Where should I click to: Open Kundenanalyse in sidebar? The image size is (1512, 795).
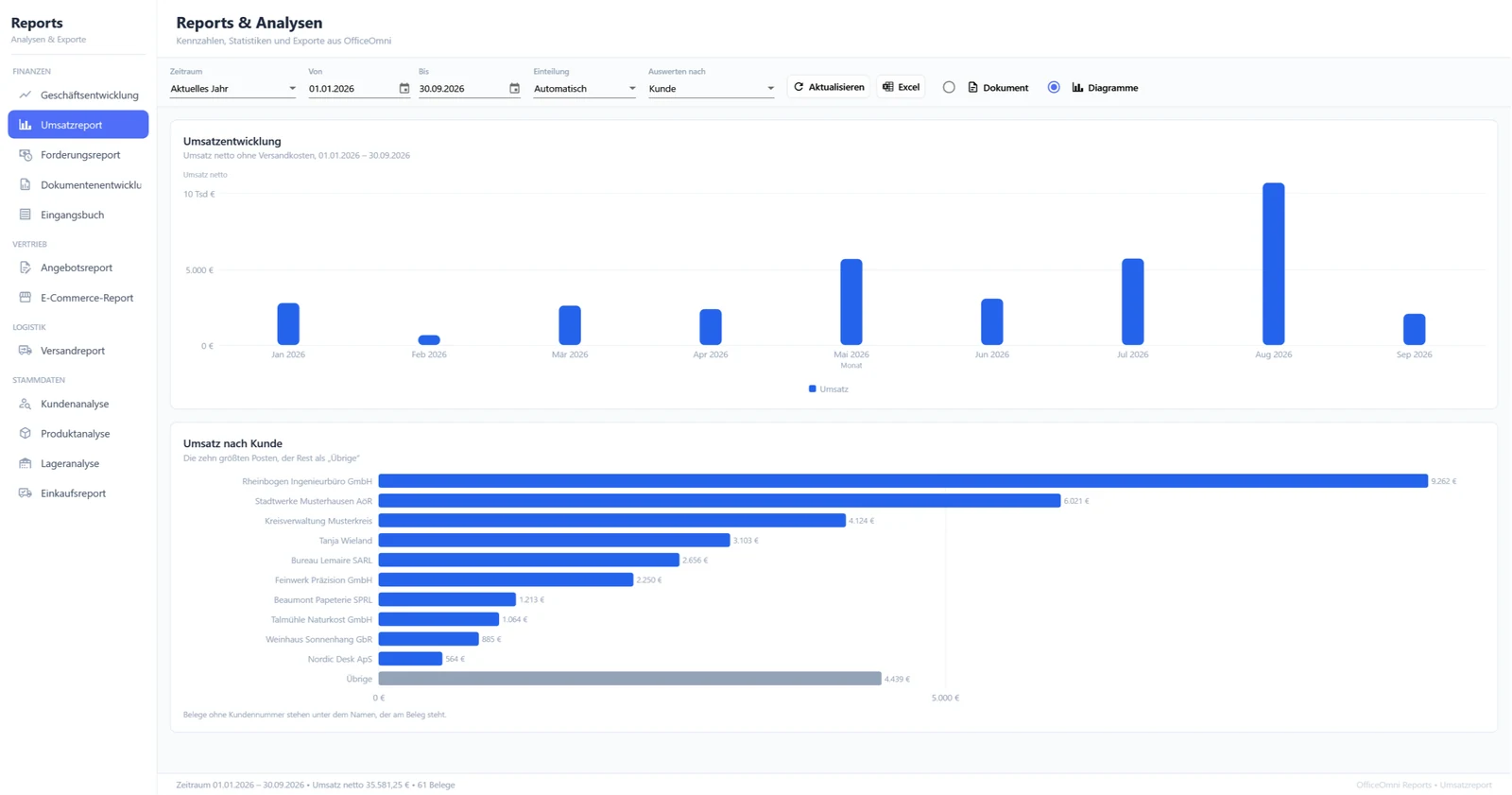[x=78, y=404]
